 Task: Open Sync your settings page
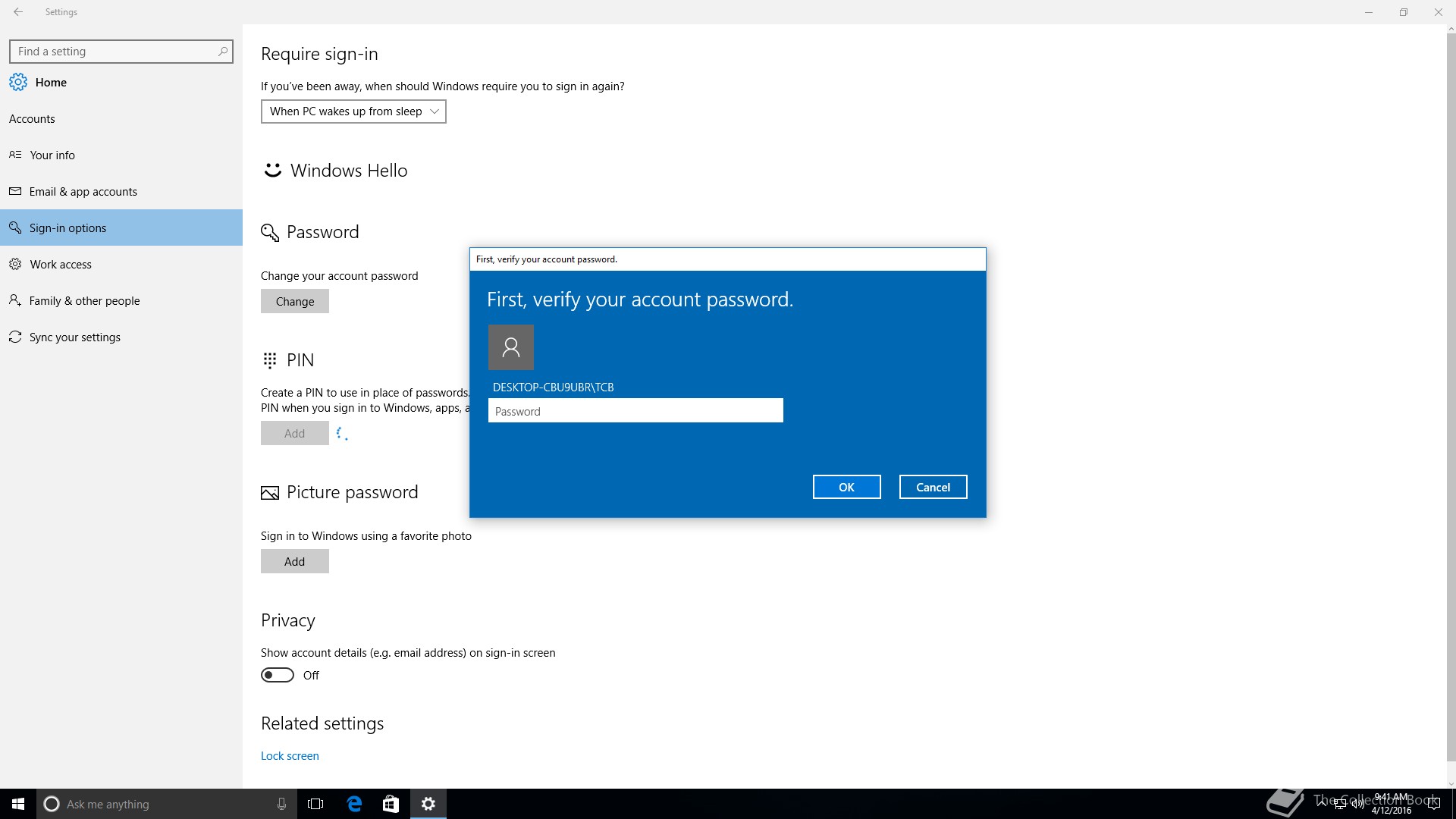pyautogui.click(x=121, y=337)
